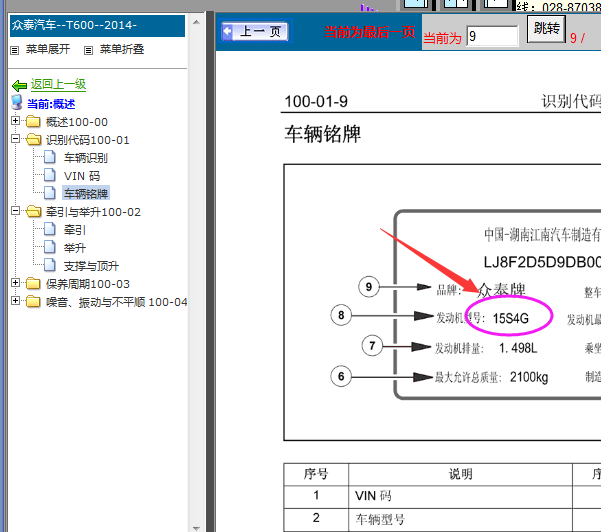The height and width of the screenshot is (532, 601).
Task: Click the left arrow icon in 上一页
Action: 228,31
